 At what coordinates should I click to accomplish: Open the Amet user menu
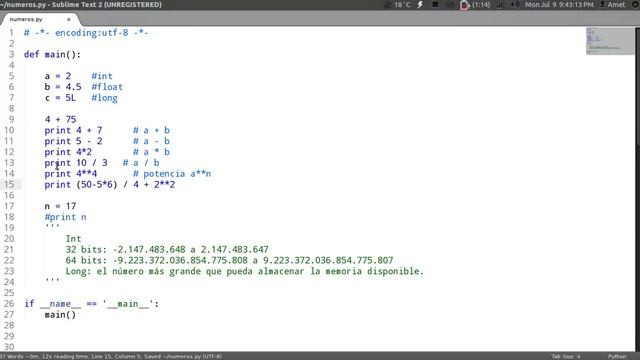[613, 4]
